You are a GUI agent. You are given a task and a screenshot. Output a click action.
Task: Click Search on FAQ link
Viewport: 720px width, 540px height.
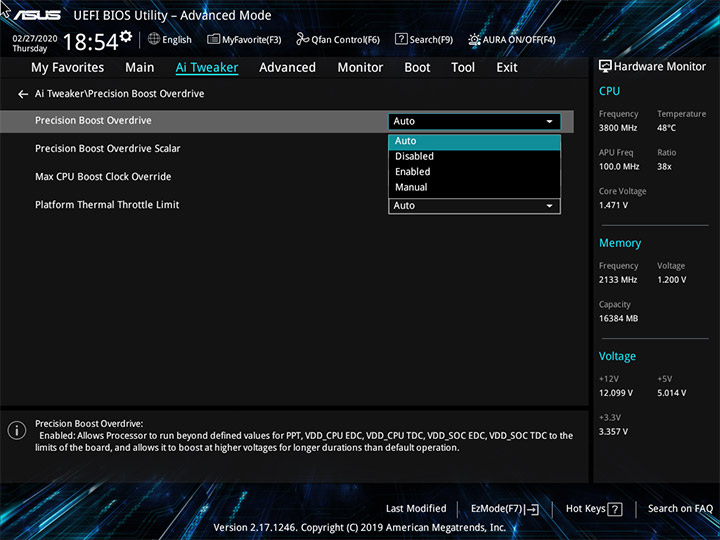pyautogui.click(x=680, y=509)
